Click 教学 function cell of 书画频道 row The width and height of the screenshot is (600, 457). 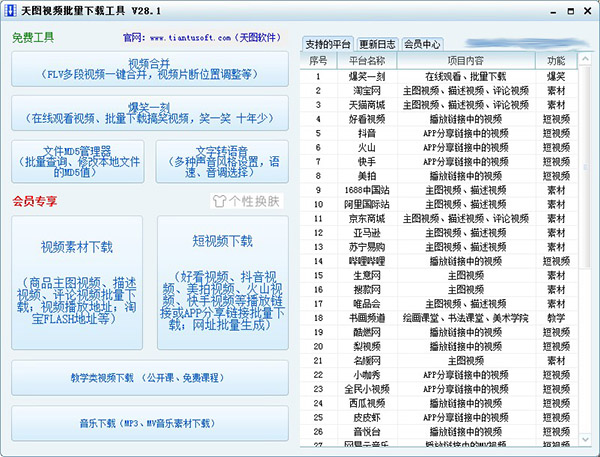point(556,318)
